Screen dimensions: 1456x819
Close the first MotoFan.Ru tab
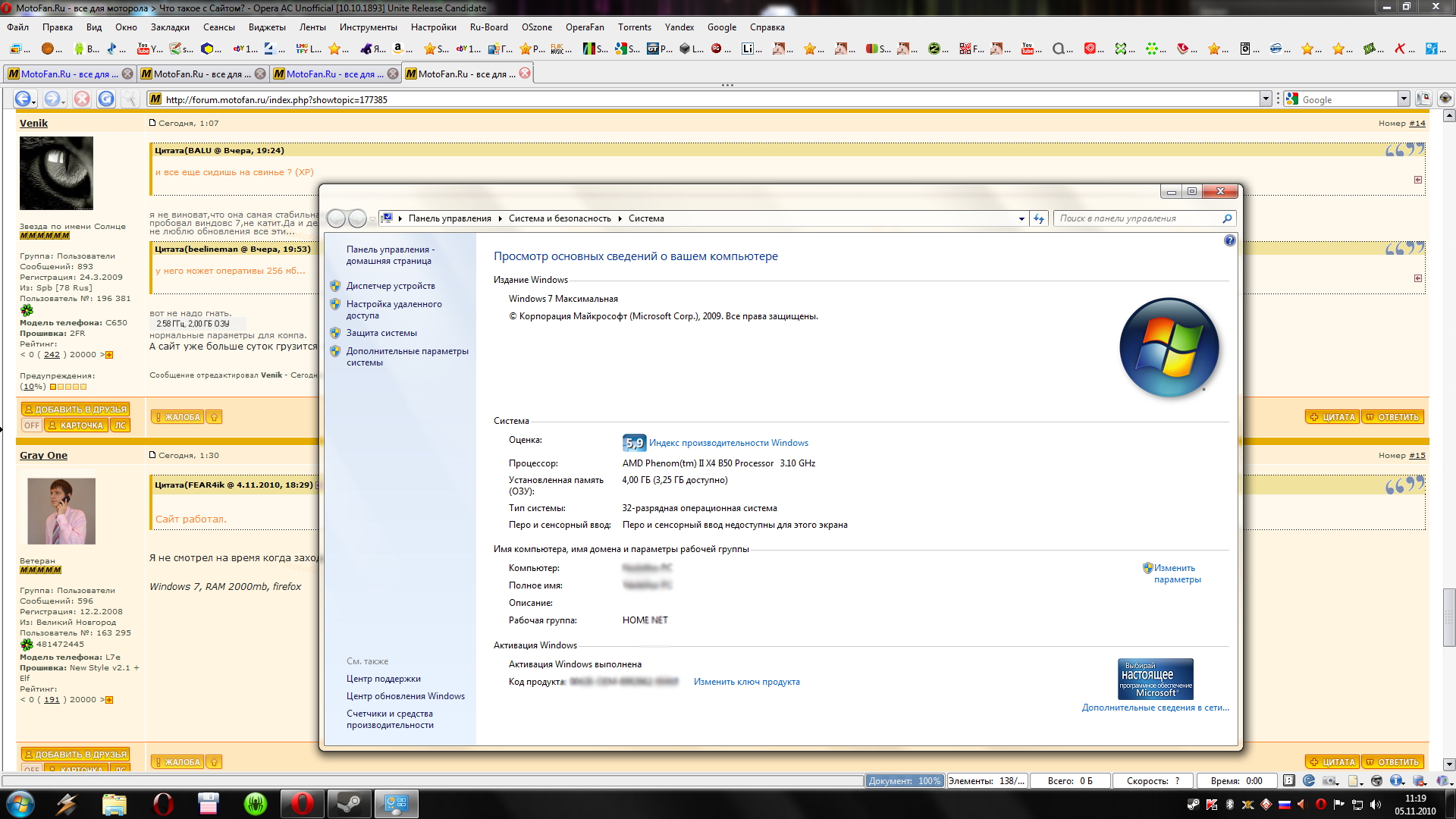coord(127,74)
